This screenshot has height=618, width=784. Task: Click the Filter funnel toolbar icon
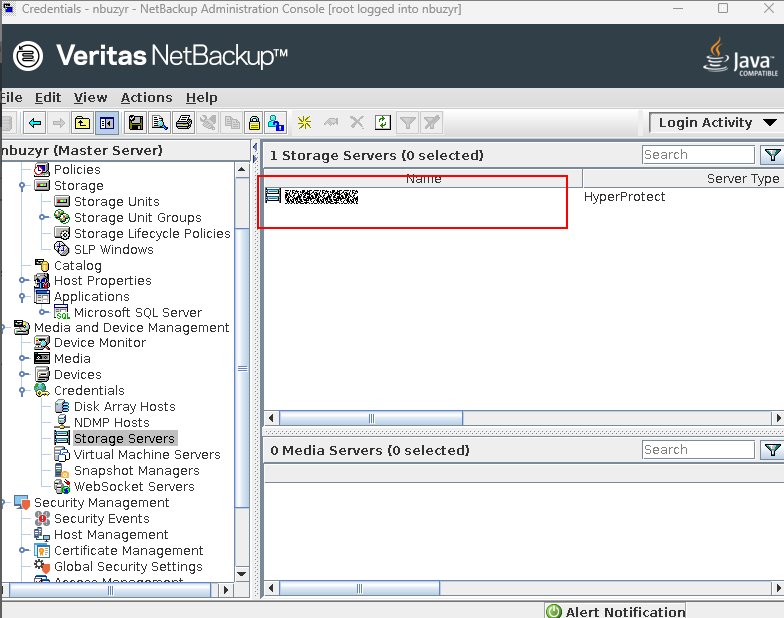(x=408, y=122)
